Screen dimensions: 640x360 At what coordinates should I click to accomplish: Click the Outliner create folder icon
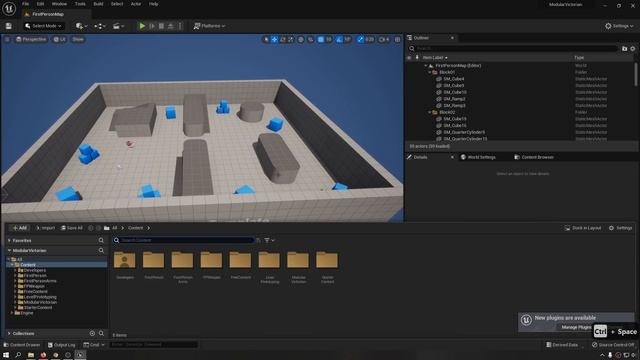624,49
